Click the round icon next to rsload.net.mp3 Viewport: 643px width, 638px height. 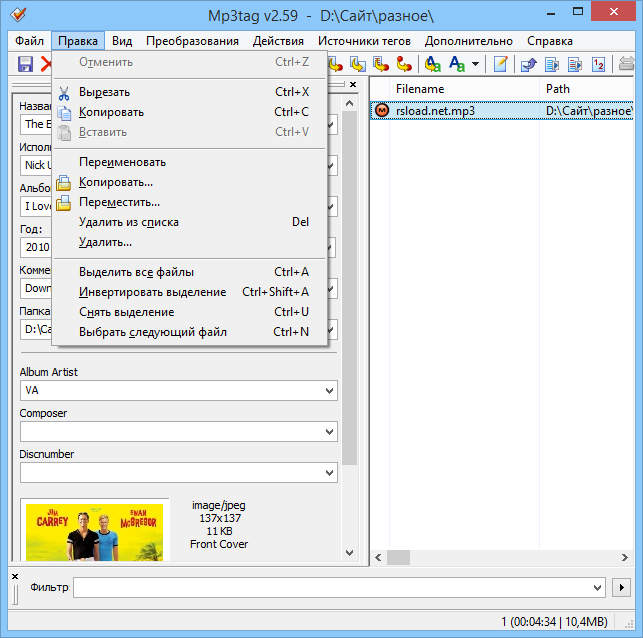coord(382,110)
